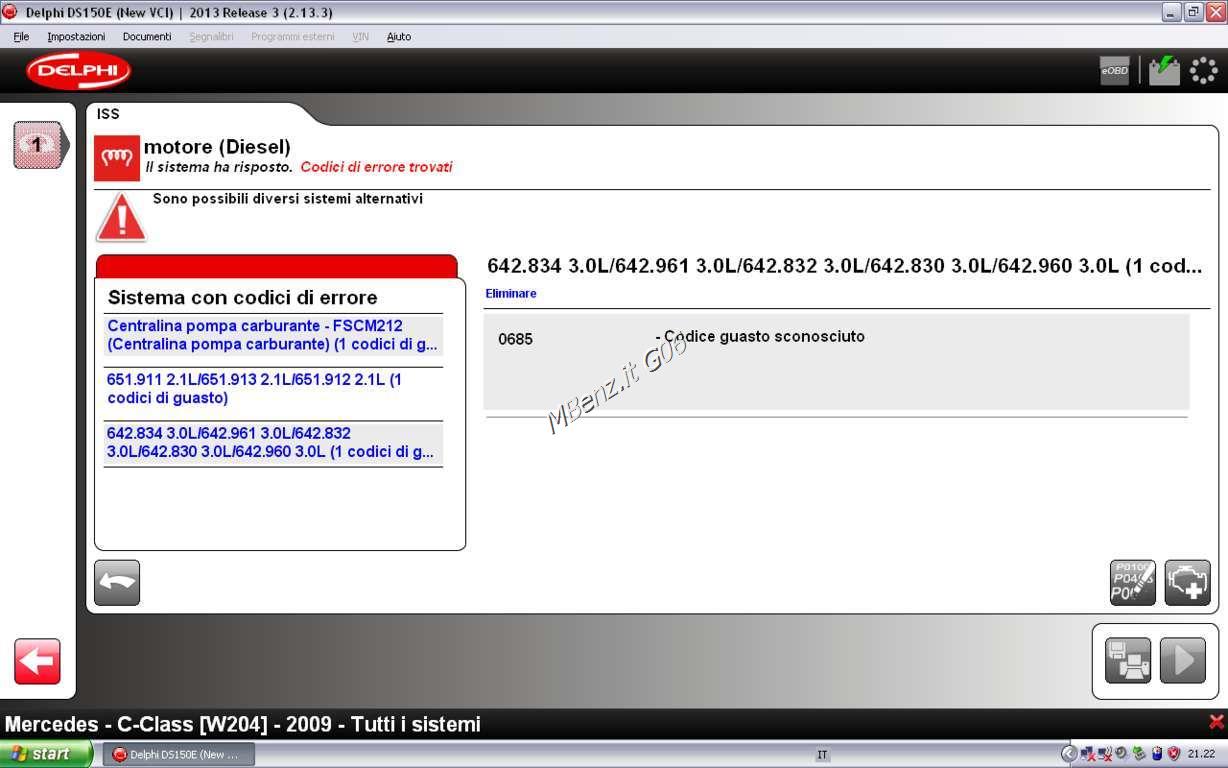Click the eOBD icon in top bar
Viewport: 1228px width, 768px height.
[x=1114, y=70]
